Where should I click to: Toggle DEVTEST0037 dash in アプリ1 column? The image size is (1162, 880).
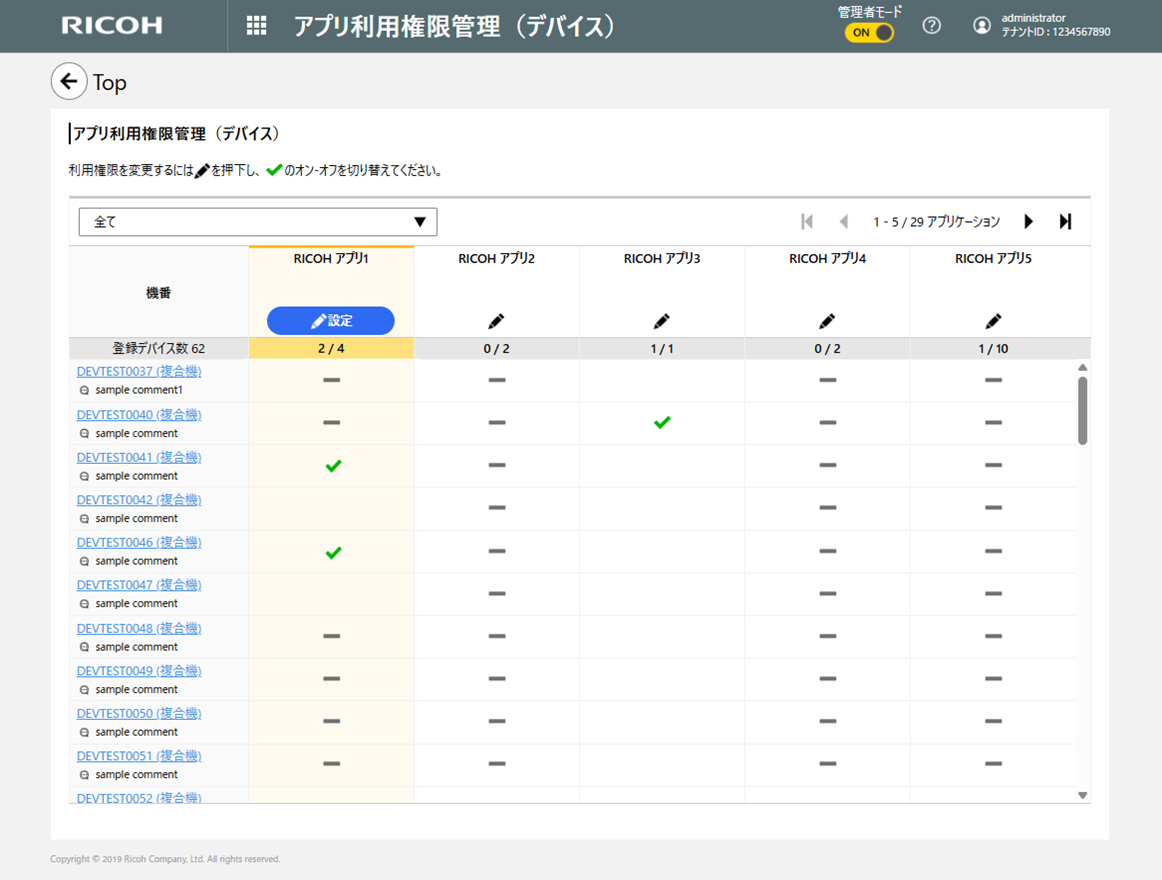[x=331, y=380]
